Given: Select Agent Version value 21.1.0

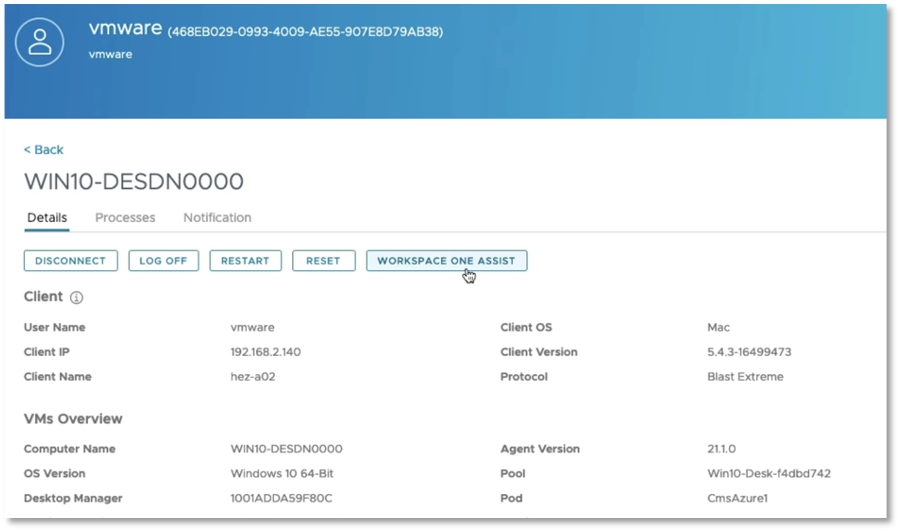Looking at the screenshot, I should coord(721,449).
